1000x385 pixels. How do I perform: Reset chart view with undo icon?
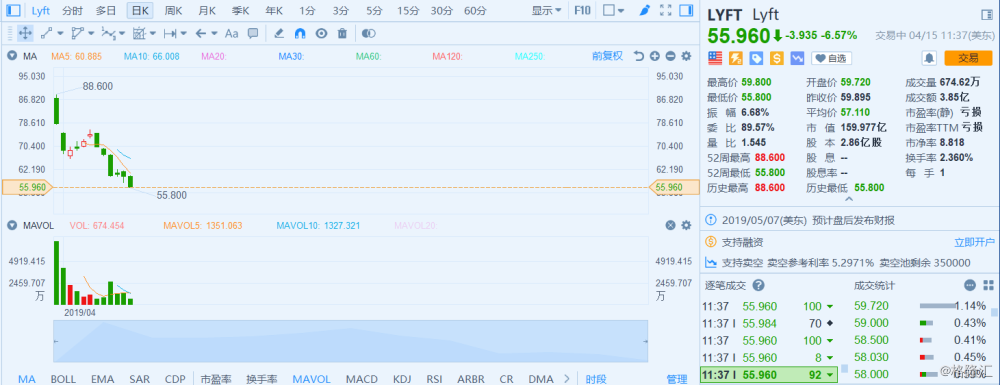click(x=639, y=56)
